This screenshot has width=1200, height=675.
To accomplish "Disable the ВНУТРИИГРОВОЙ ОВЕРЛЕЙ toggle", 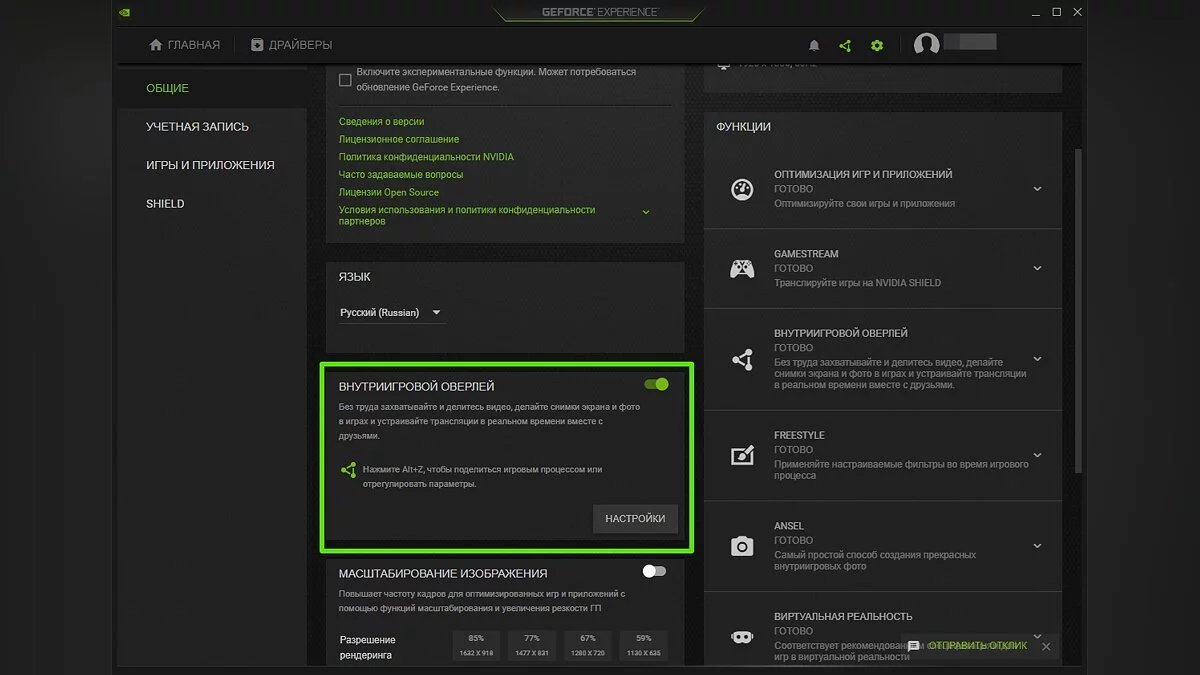I will [x=656, y=384].
